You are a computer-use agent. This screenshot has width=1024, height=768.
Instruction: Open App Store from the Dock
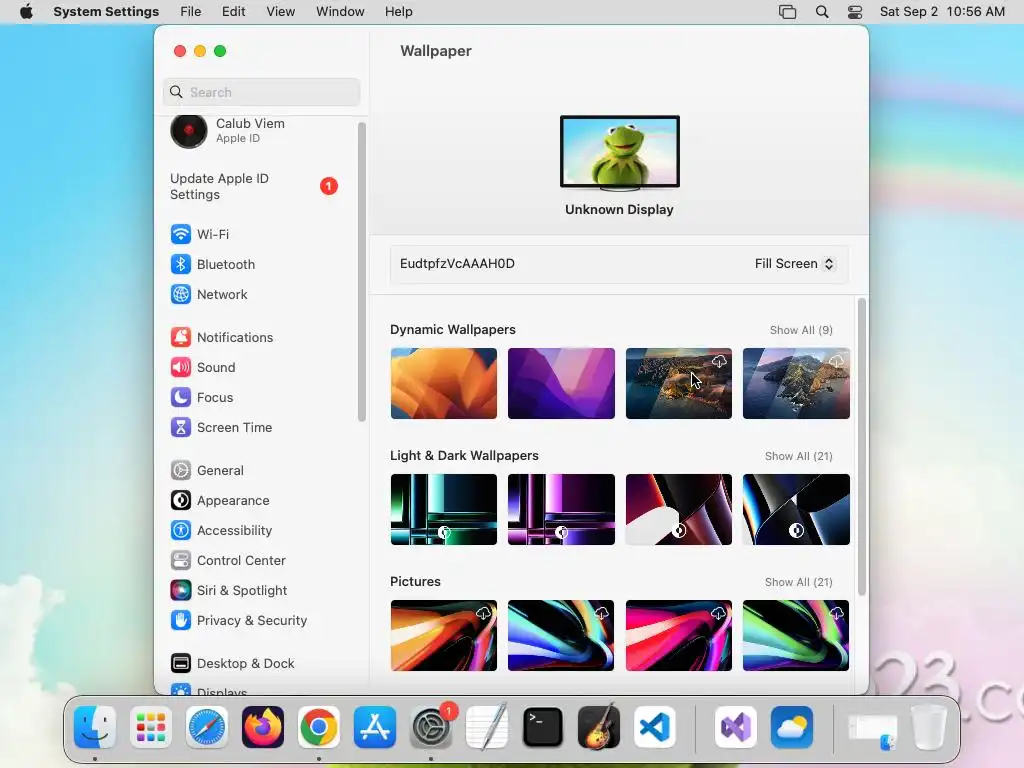tap(375, 726)
